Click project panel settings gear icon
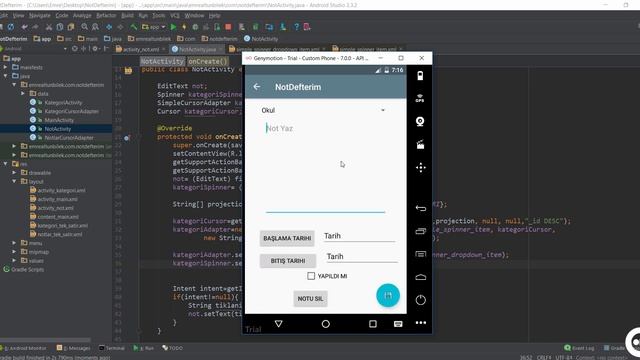Viewport: 640px width, 360px height. [x=95, y=49]
